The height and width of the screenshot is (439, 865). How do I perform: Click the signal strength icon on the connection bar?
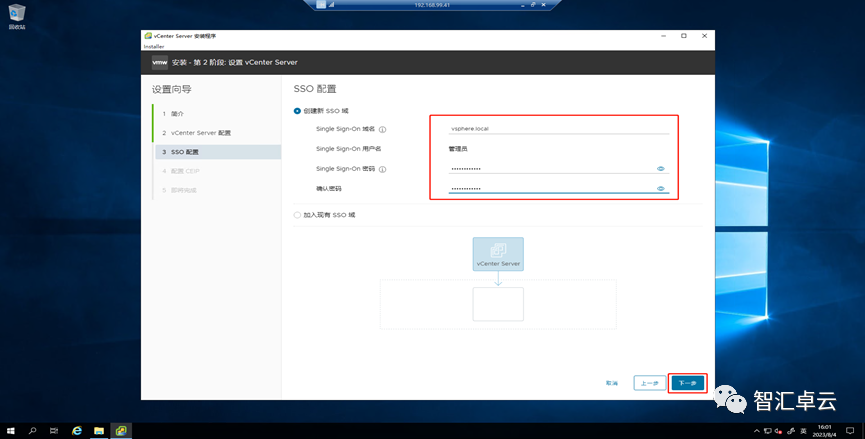pyautogui.click(x=332, y=4)
